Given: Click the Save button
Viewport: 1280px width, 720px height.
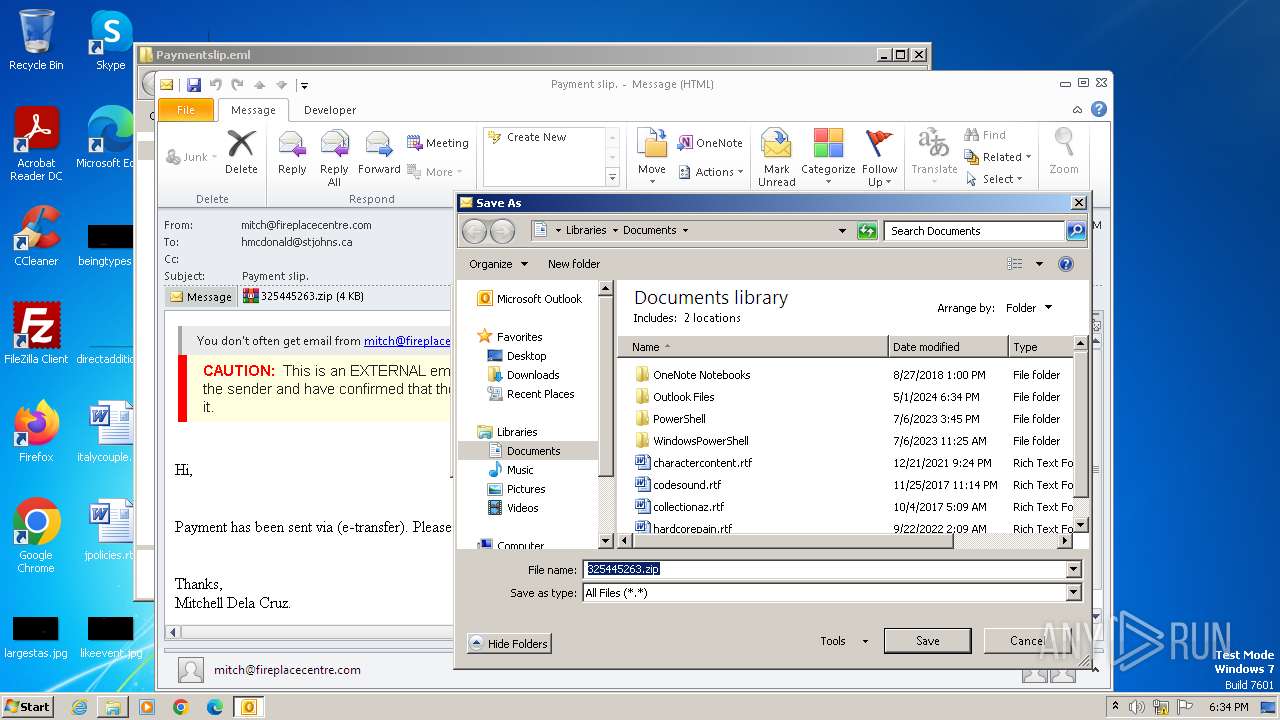Looking at the screenshot, I should click(x=928, y=641).
